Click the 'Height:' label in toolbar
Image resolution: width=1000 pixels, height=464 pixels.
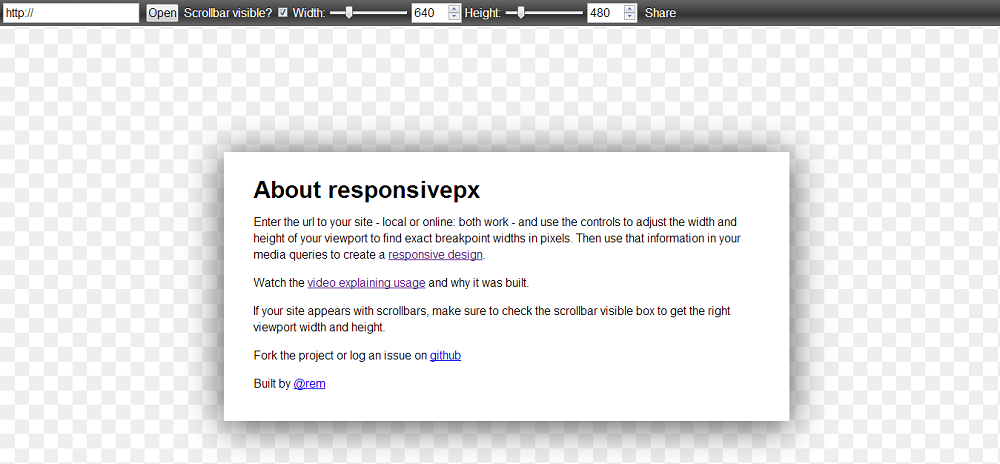pos(483,13)
